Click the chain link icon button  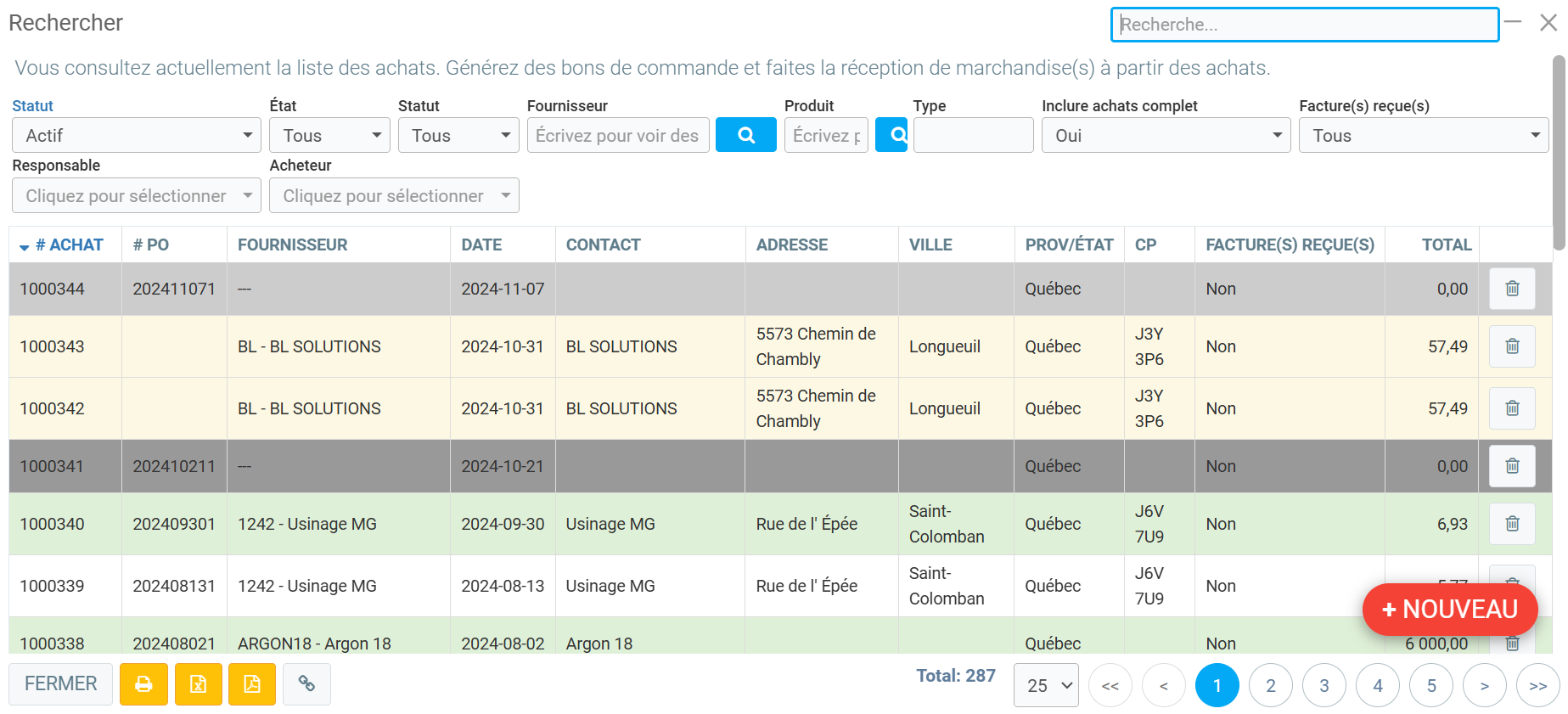click(306, 684)
